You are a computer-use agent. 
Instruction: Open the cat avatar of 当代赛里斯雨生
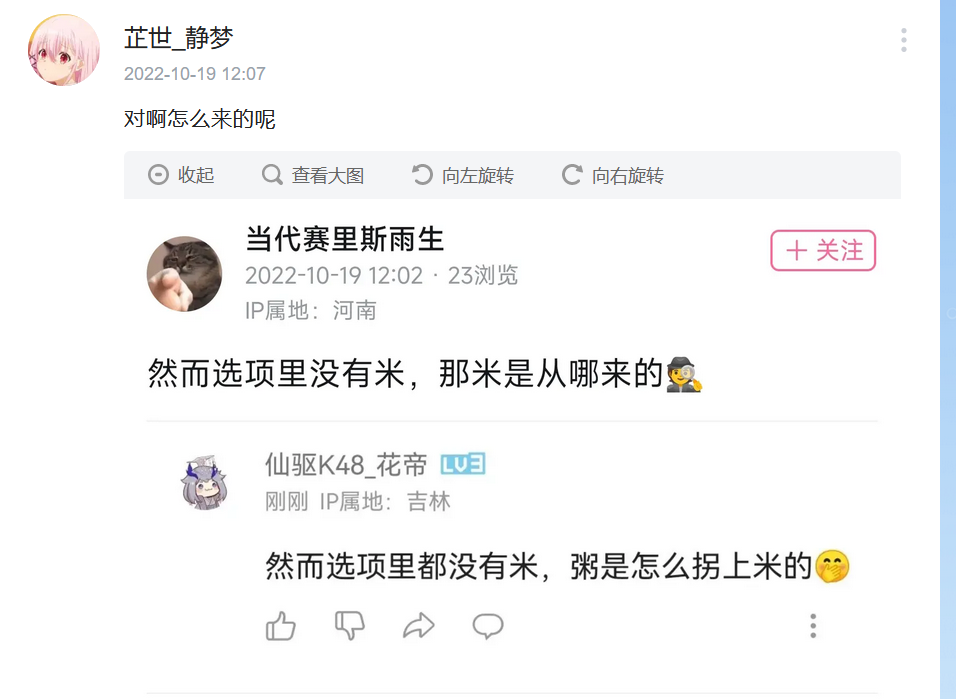coord(185,274)
